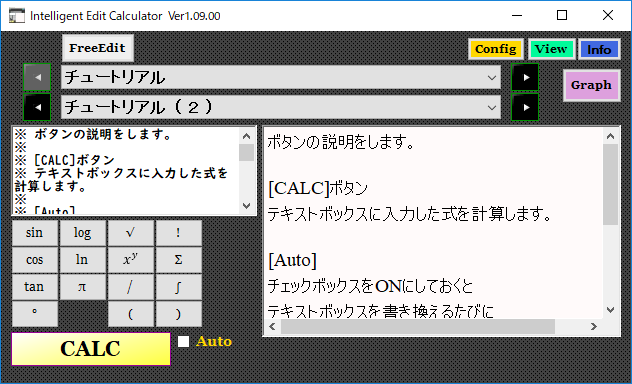Insert the degree symbol key
Image resolution: width=632 pixels, height=384 pixels.
35,313
